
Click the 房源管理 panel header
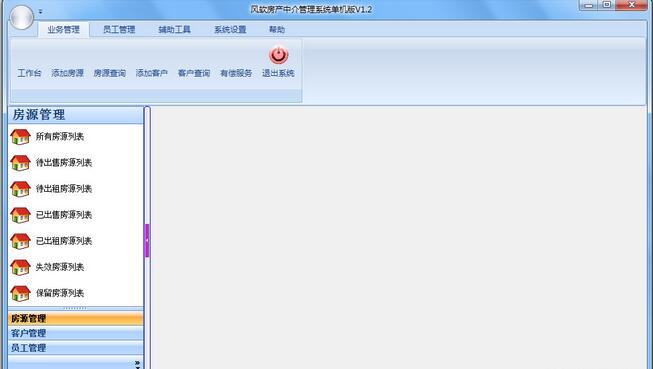75,115
